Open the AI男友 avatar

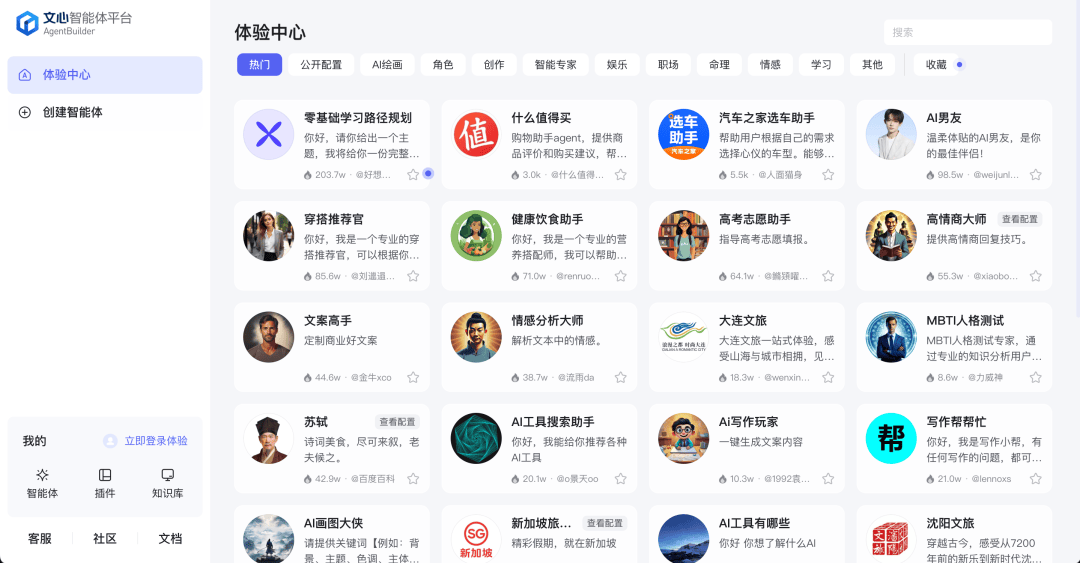click(x=891, y=134)
